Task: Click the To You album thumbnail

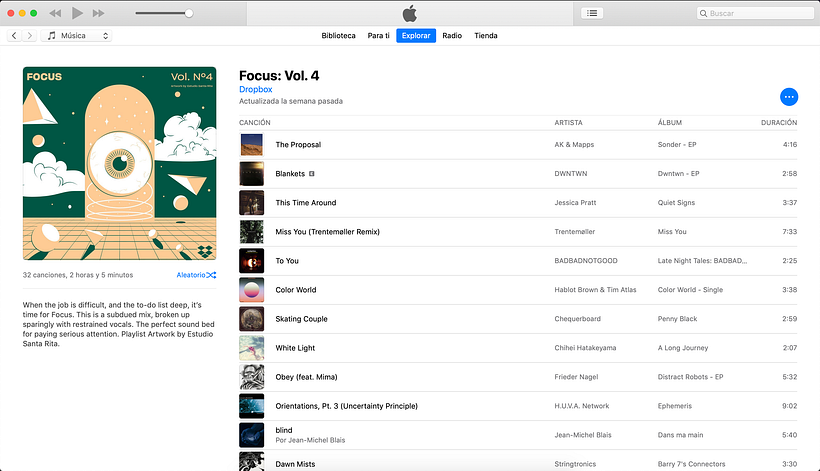Action: coord(252,261)
